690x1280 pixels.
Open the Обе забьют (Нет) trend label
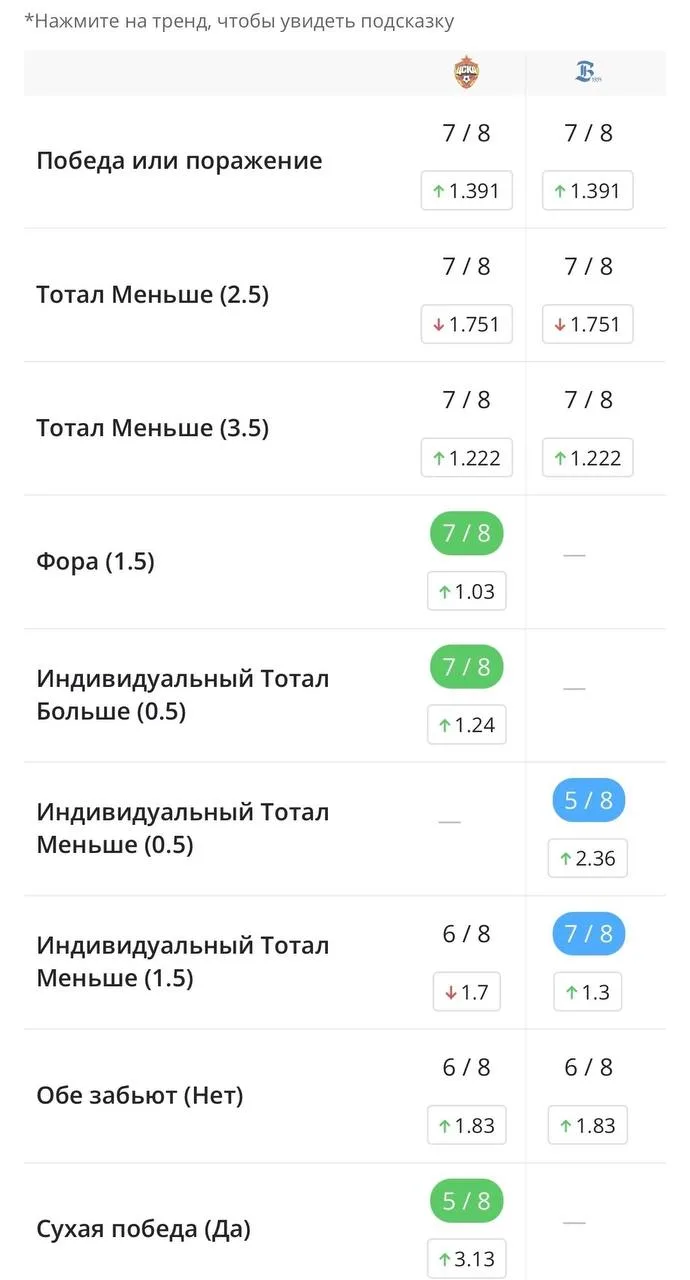pyautogui.click(x=140, y=1095)
